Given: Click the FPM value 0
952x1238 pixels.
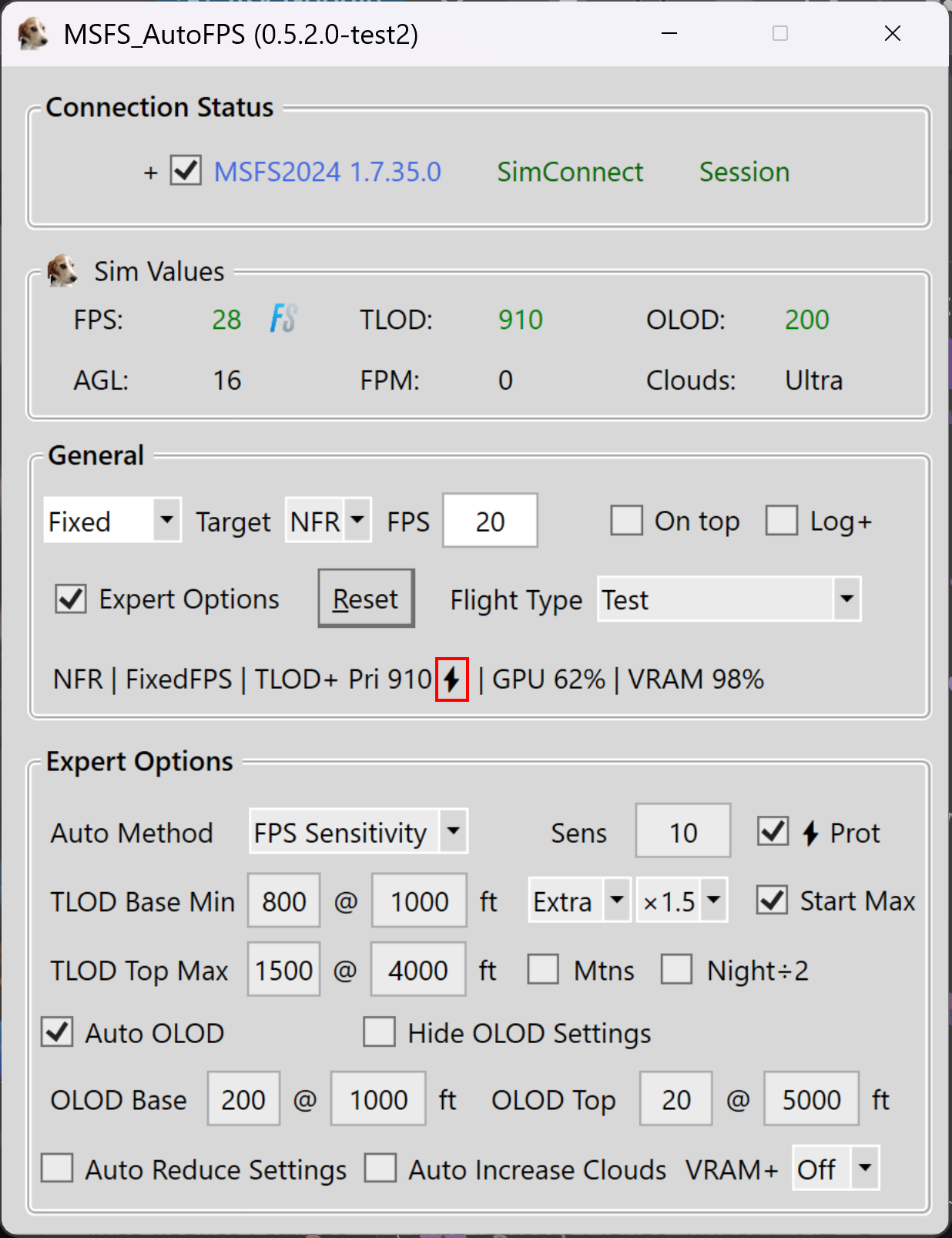Looking at the screenshot, I should (505, 381).
